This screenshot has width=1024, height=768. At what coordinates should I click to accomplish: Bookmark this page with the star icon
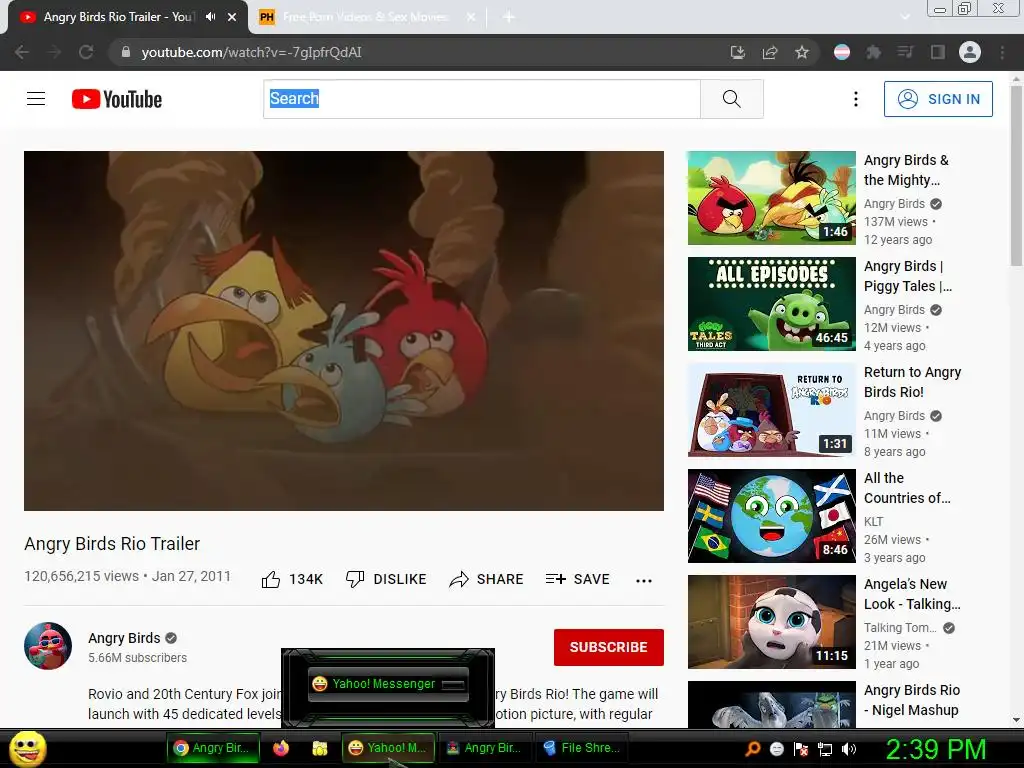click(x=802, y=52)
